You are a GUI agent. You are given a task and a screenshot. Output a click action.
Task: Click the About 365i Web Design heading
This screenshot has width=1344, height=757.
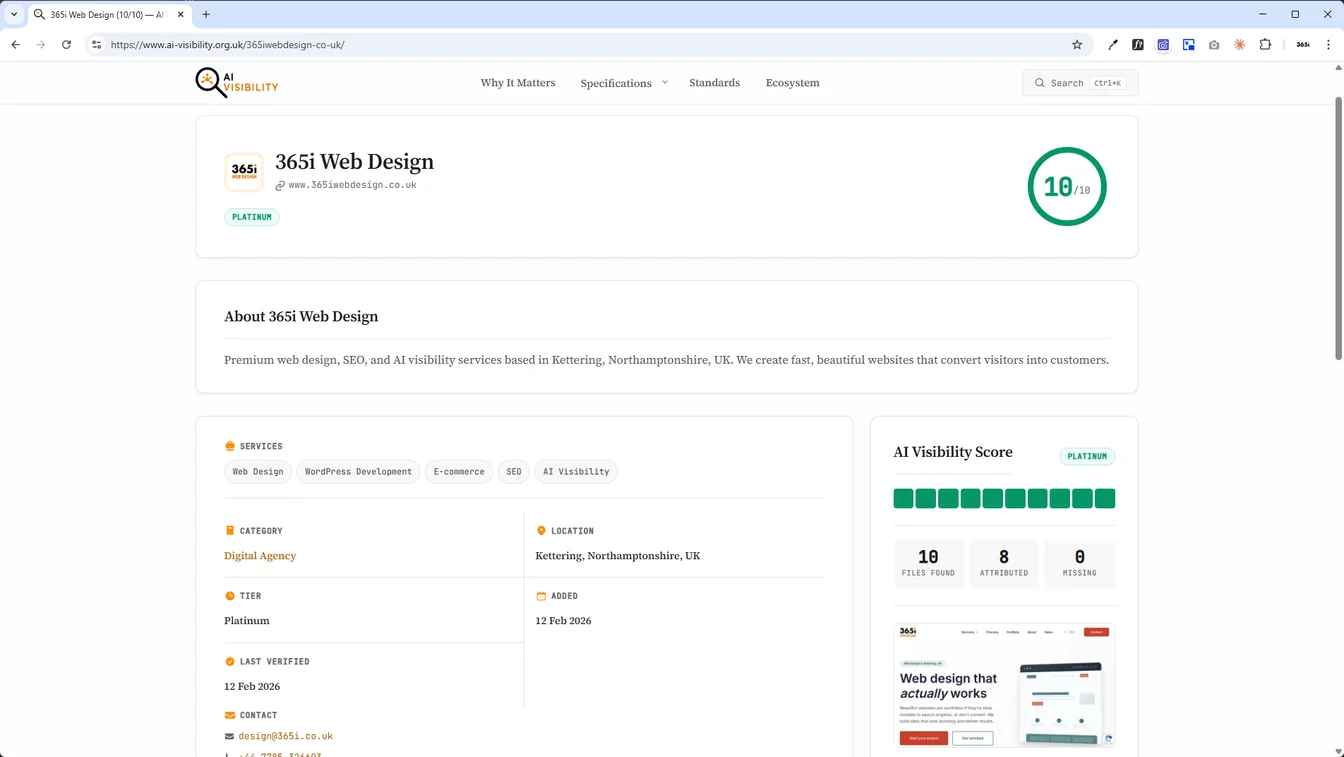pos(301,317)
